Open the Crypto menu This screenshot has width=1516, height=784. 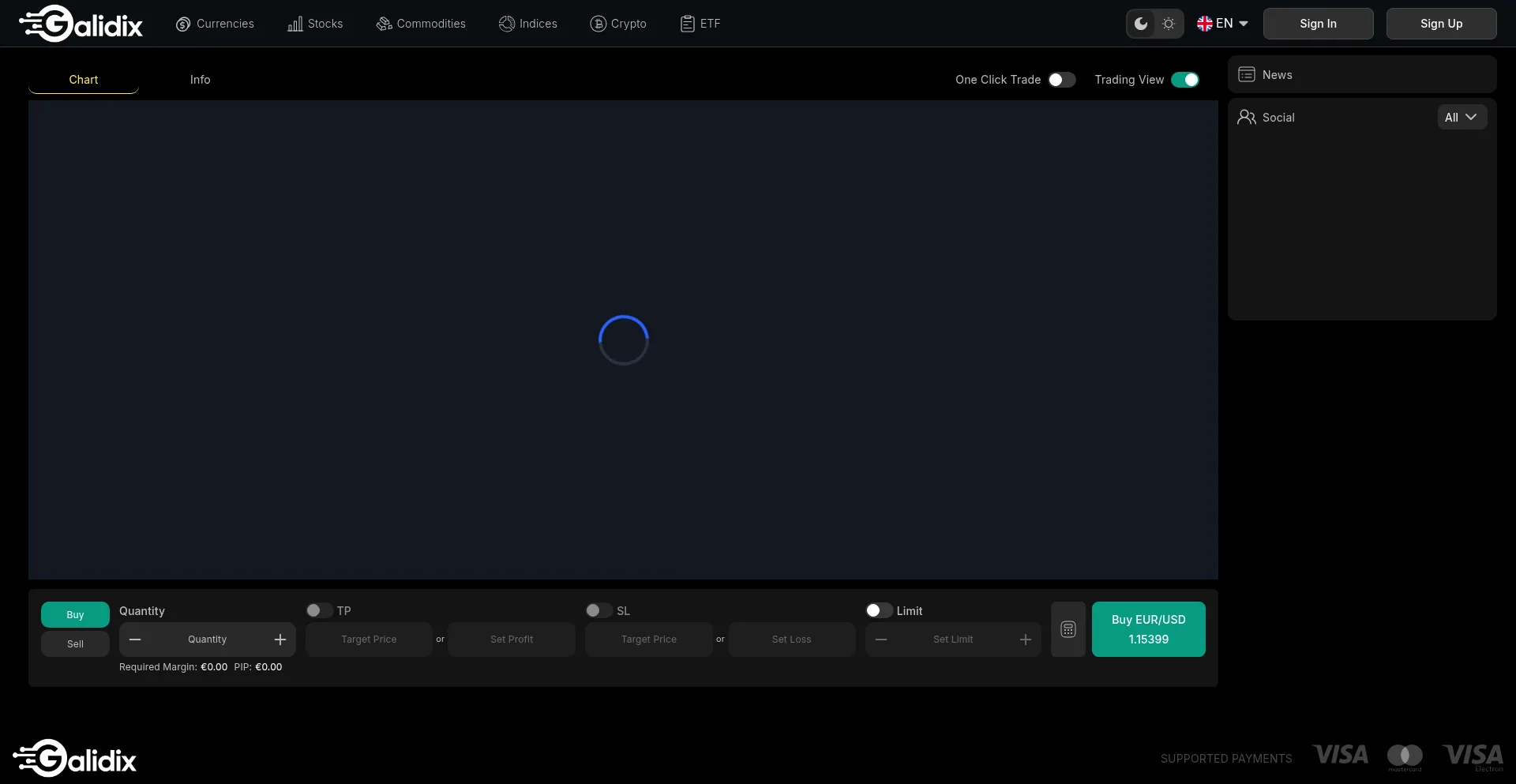tap(618, 24)
